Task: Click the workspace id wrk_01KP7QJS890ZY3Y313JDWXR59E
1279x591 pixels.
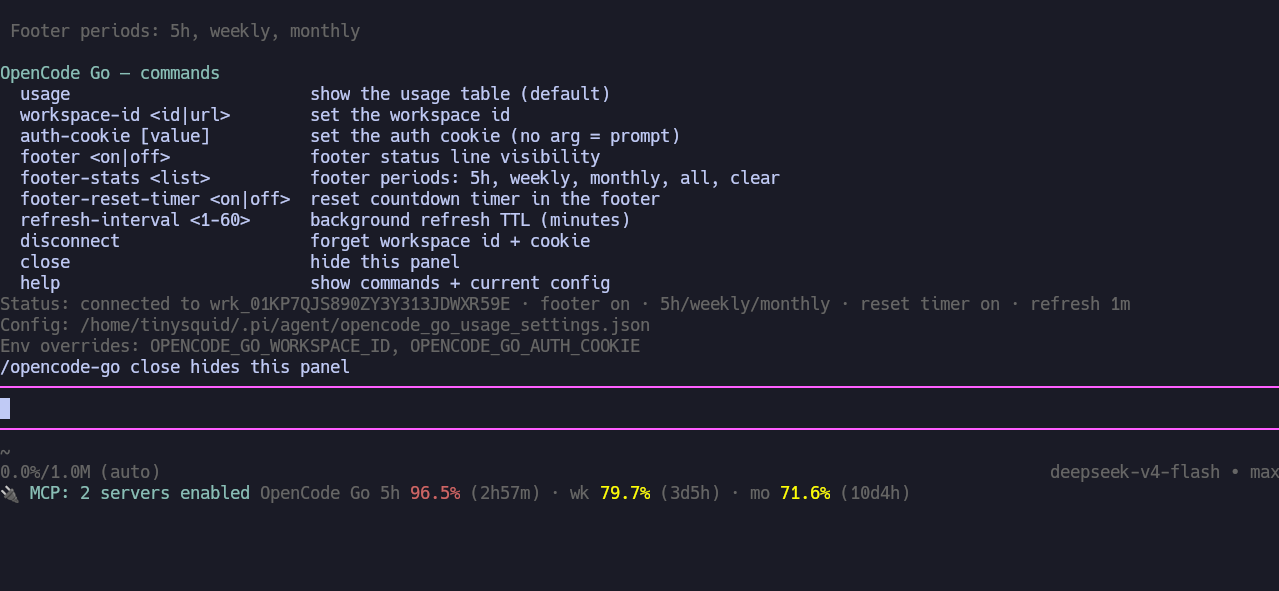Action: [360, 304]
